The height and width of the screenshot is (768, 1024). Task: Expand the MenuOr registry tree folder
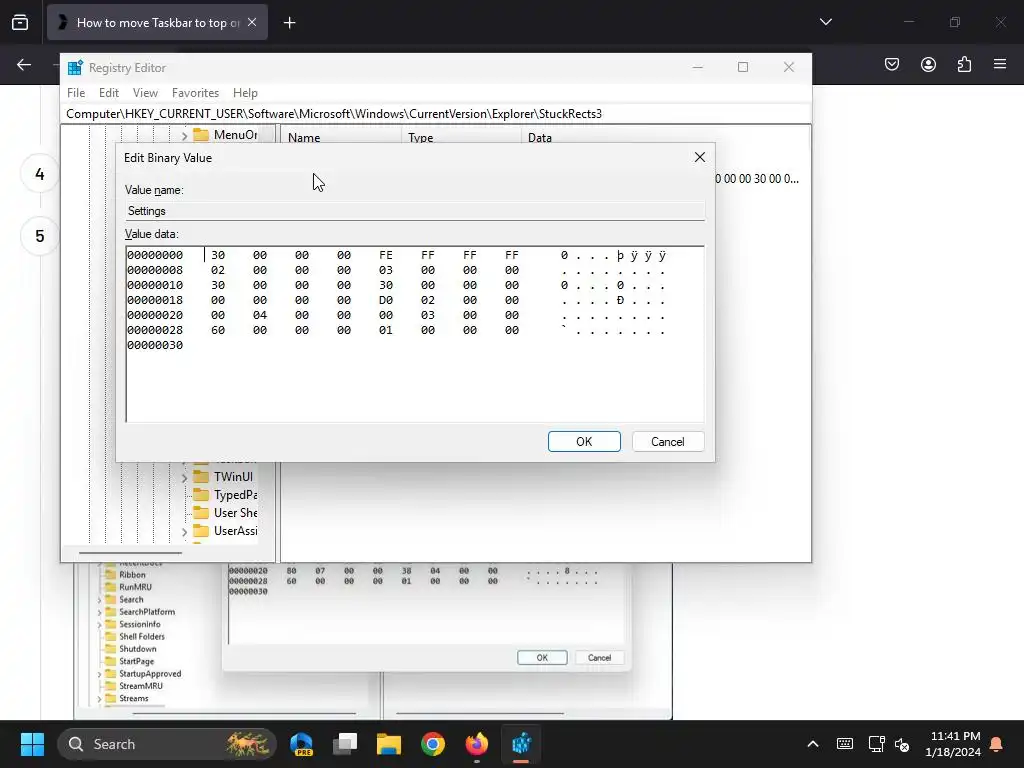pos(184,136)
